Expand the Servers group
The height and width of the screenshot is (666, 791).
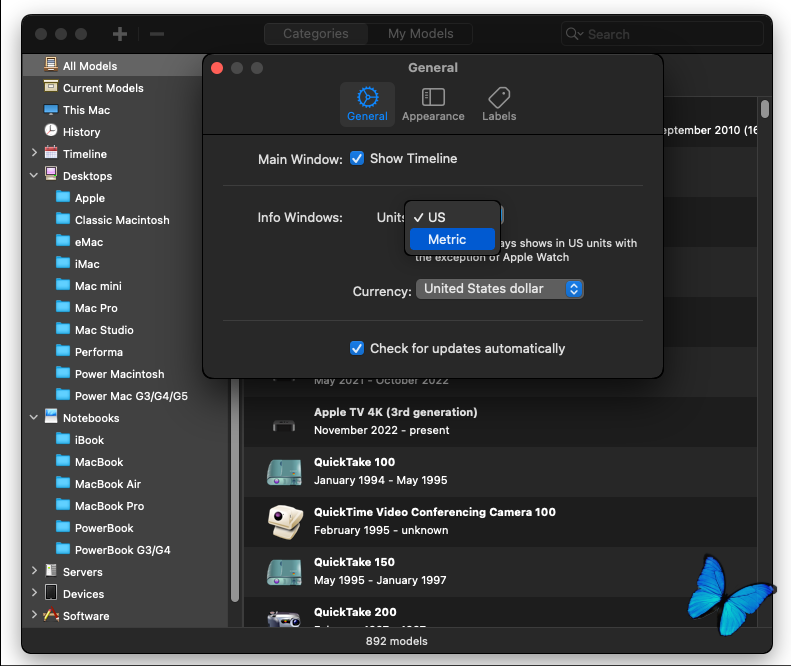34,571
